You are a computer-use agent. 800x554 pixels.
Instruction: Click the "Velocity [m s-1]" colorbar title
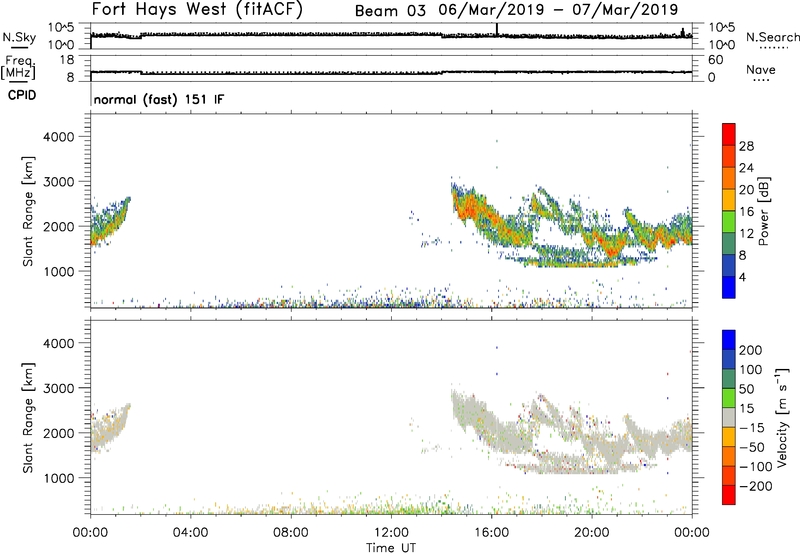click(x=782, y=417)
